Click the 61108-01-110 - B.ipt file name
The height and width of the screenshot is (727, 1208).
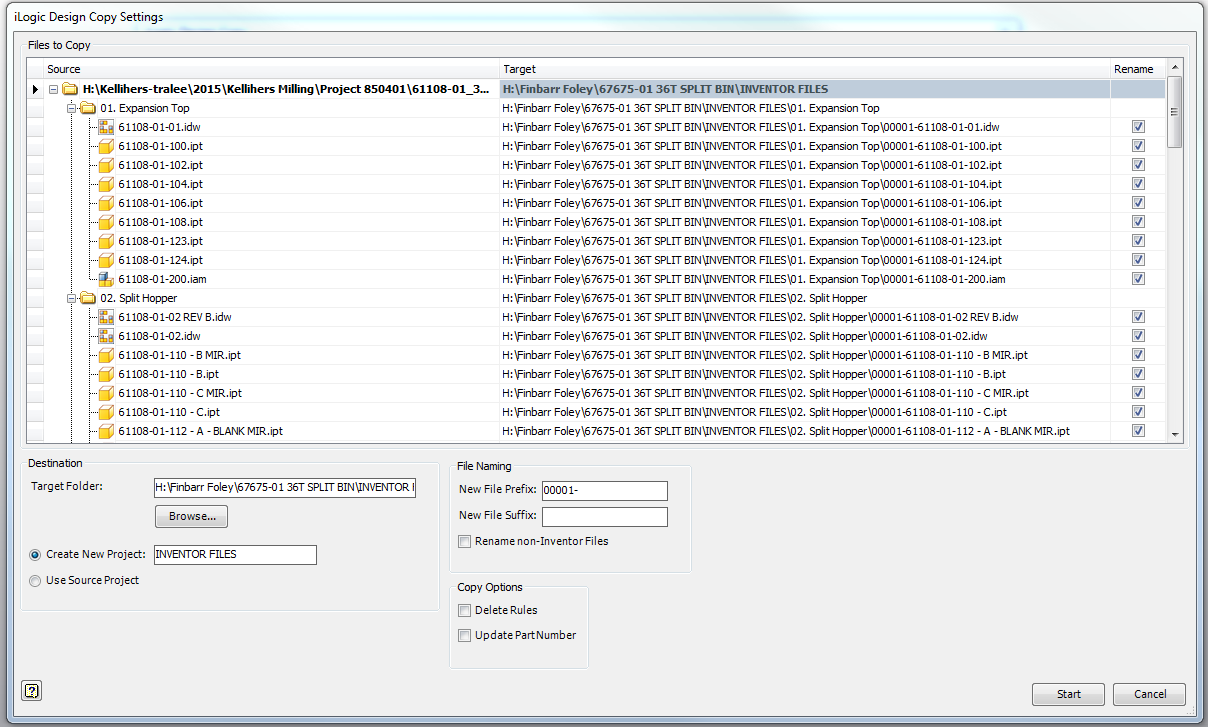[x=168, y=374]
